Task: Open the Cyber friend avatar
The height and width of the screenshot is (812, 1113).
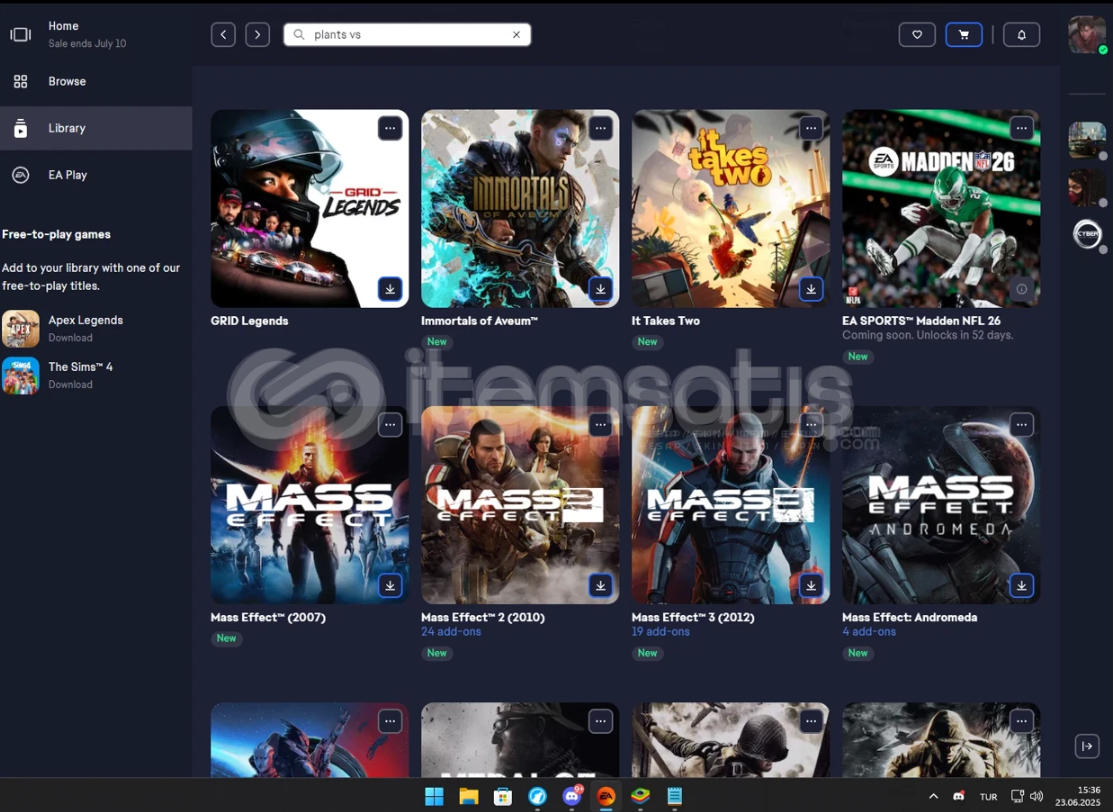Action: pyautogui.click(x=1087, y=234)
